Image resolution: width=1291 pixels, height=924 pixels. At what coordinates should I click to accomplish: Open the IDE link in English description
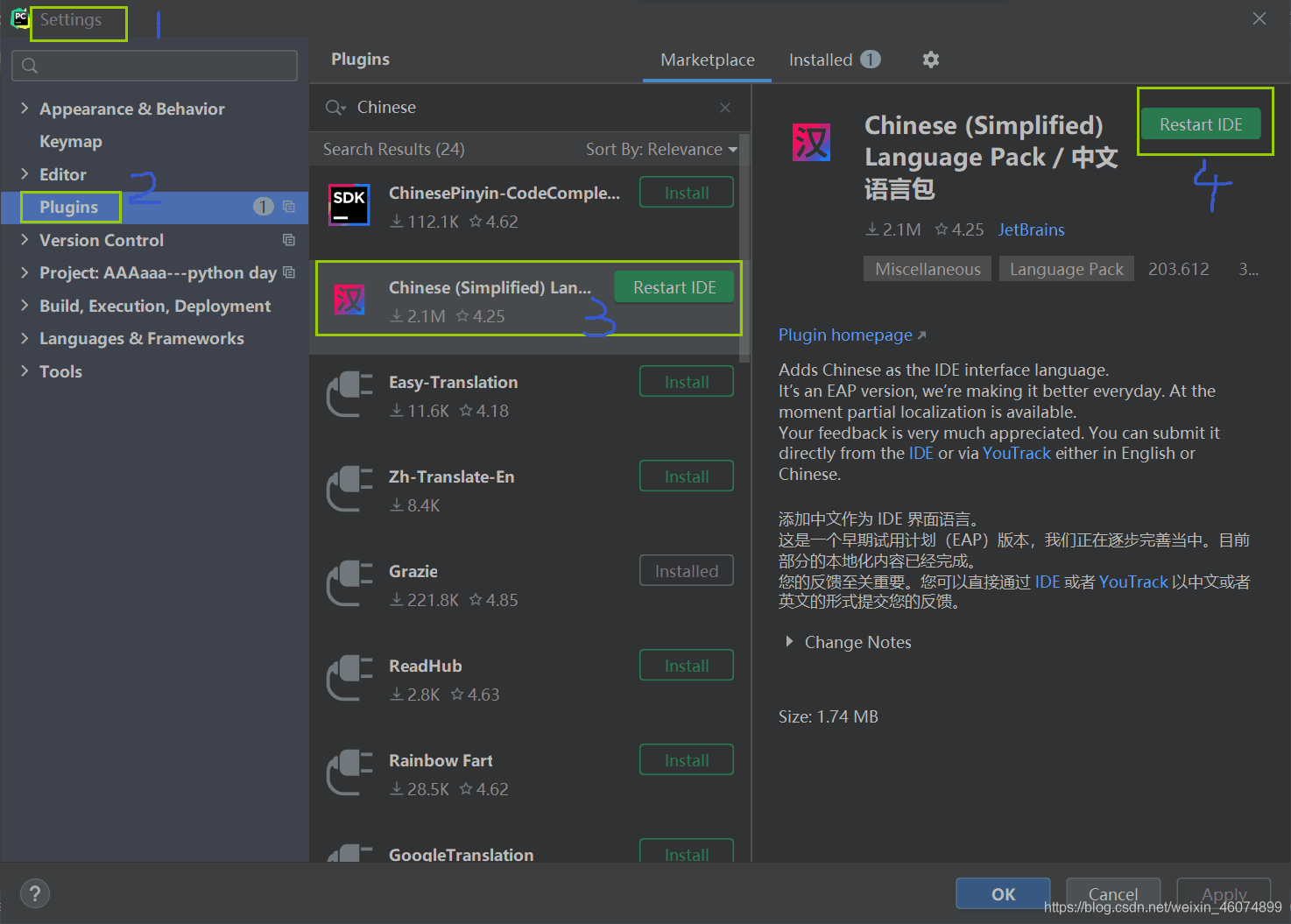(x=921, y=454)
